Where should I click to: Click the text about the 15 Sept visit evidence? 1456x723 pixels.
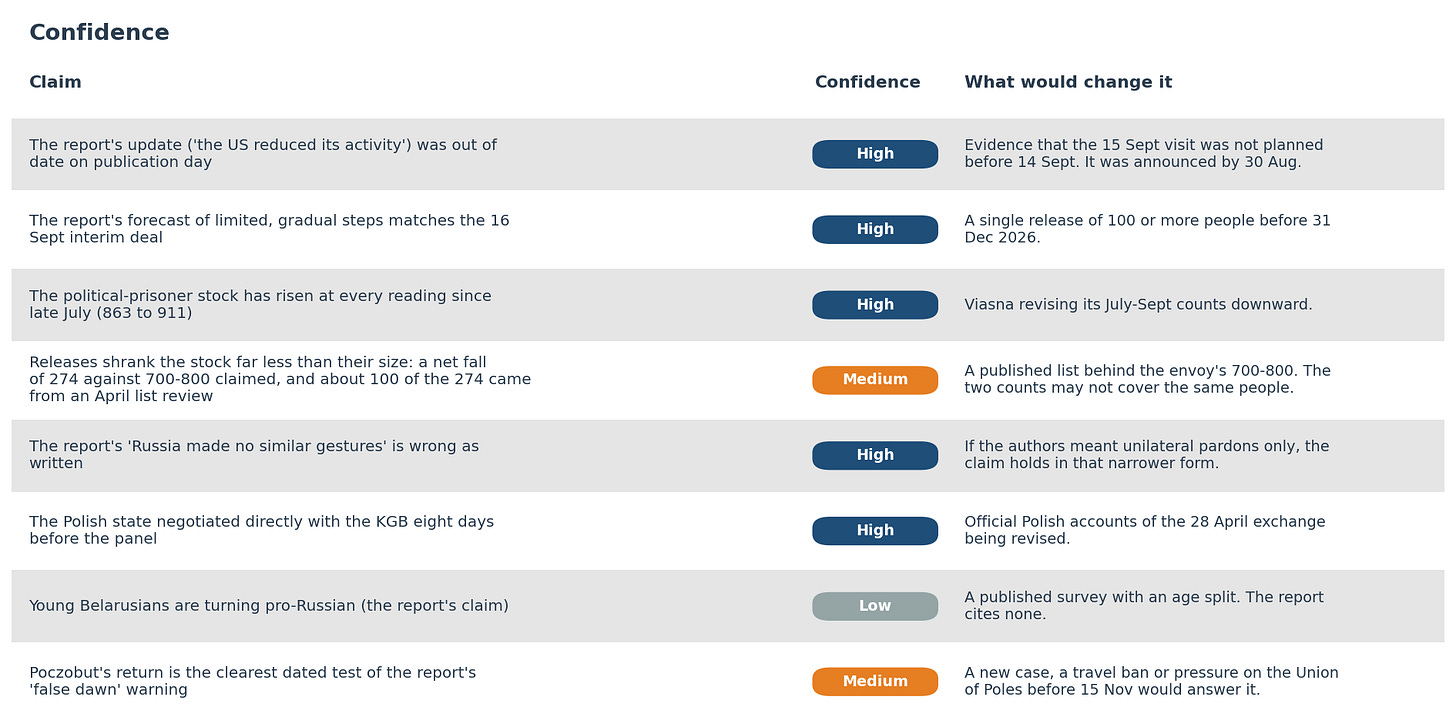1143,154
